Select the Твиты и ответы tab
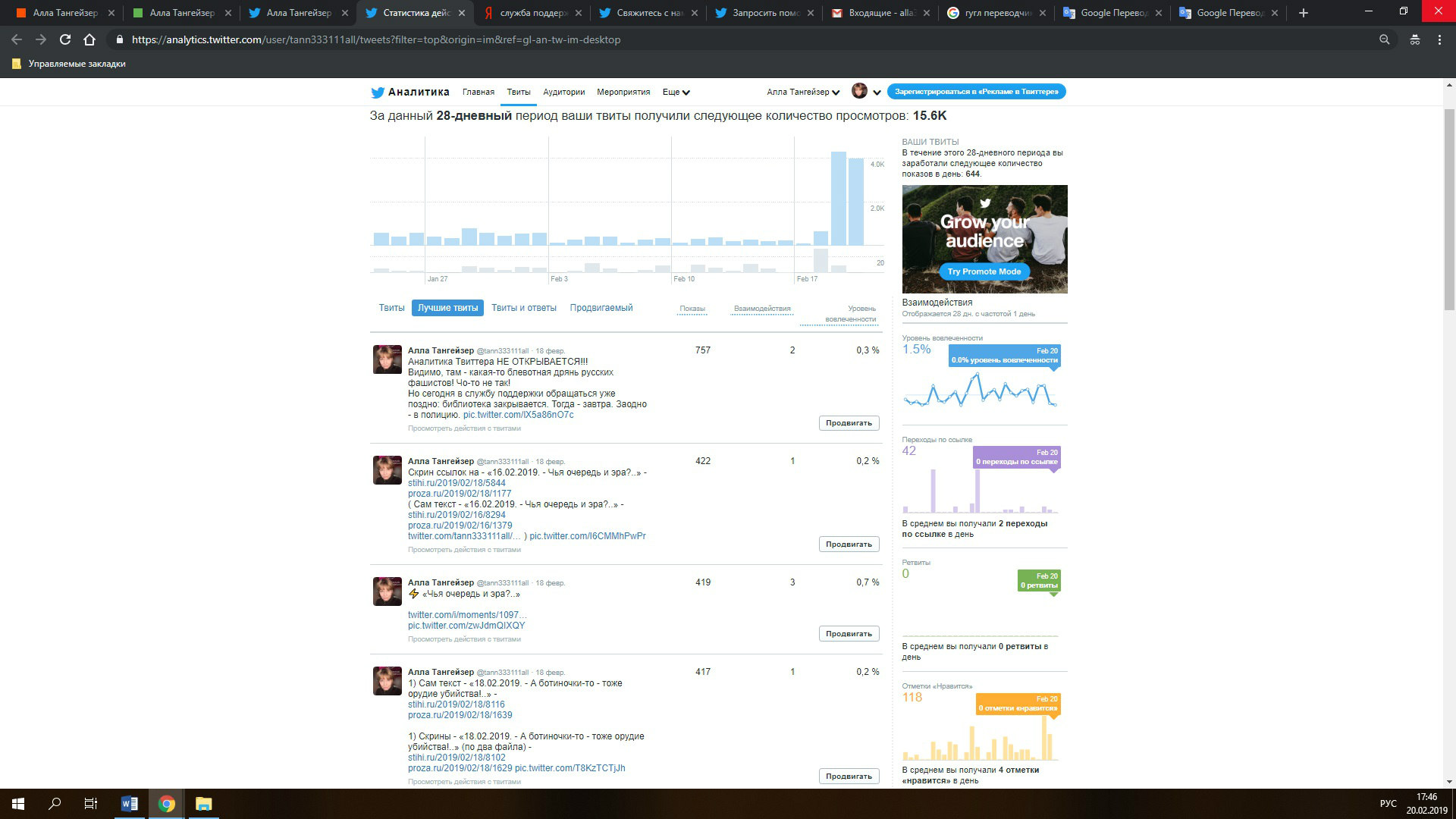This screenshot has width=1456, height=819. [523, 308]
